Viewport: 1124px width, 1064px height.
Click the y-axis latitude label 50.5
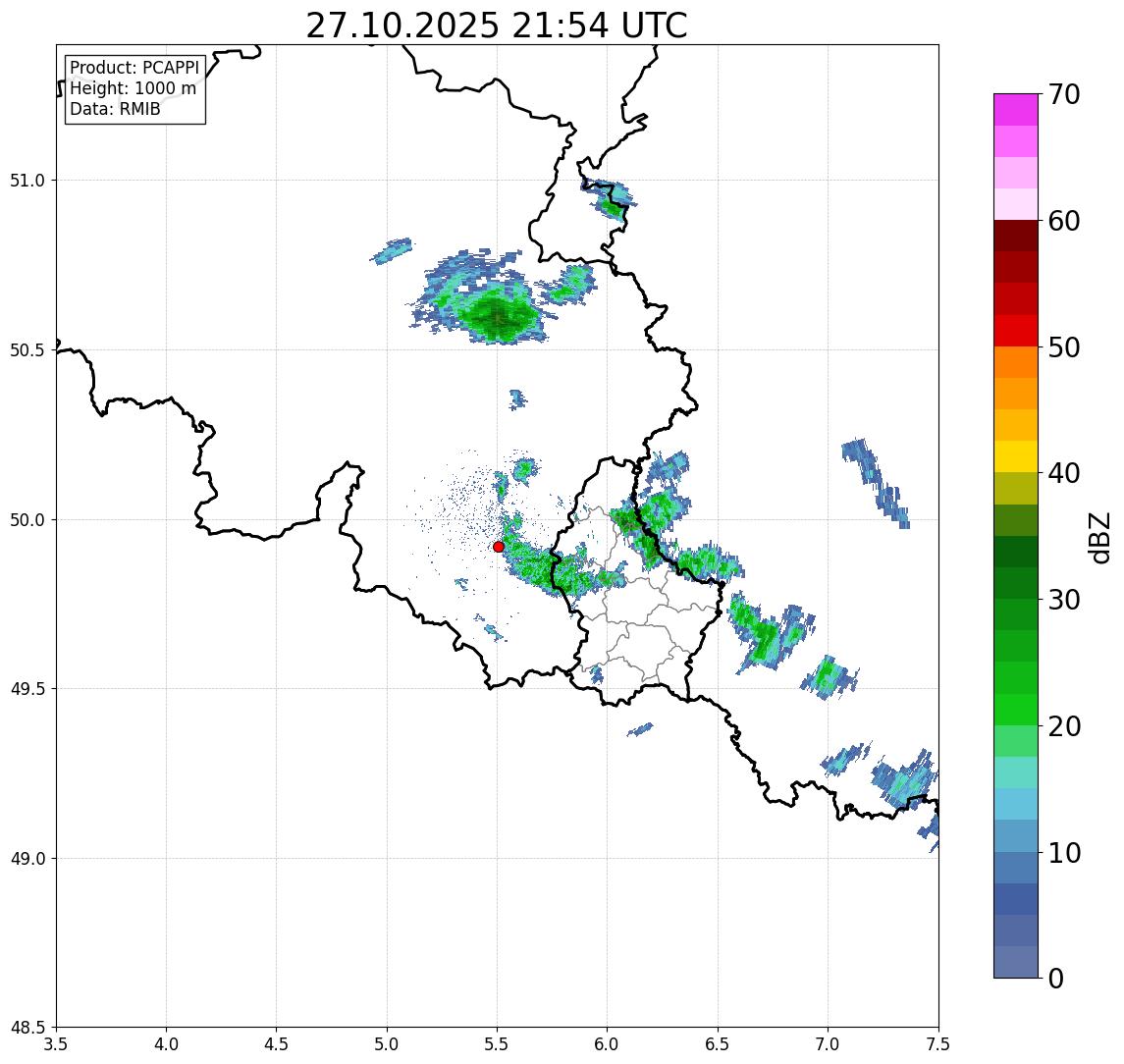pos(27,349)
